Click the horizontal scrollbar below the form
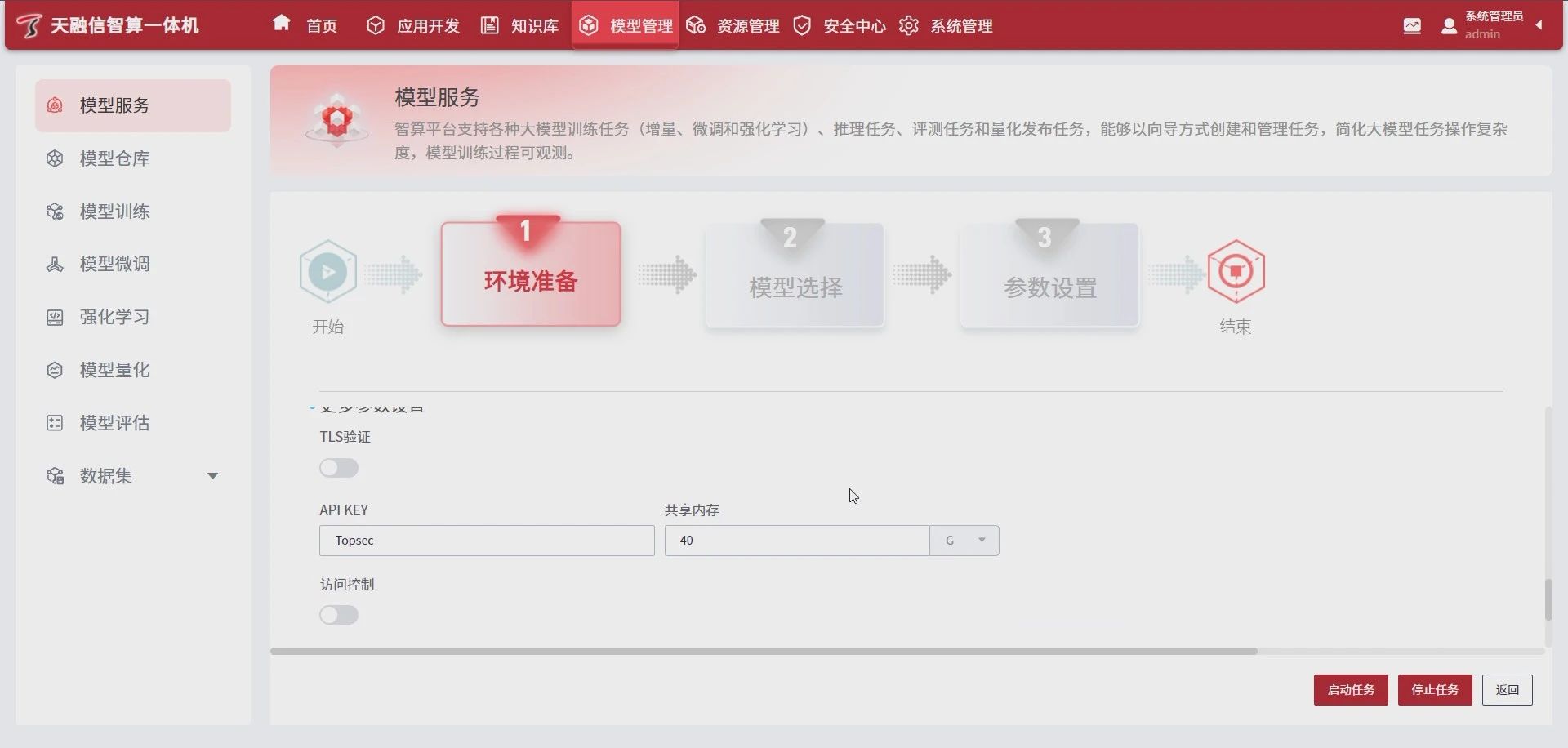 click(764, 652)
